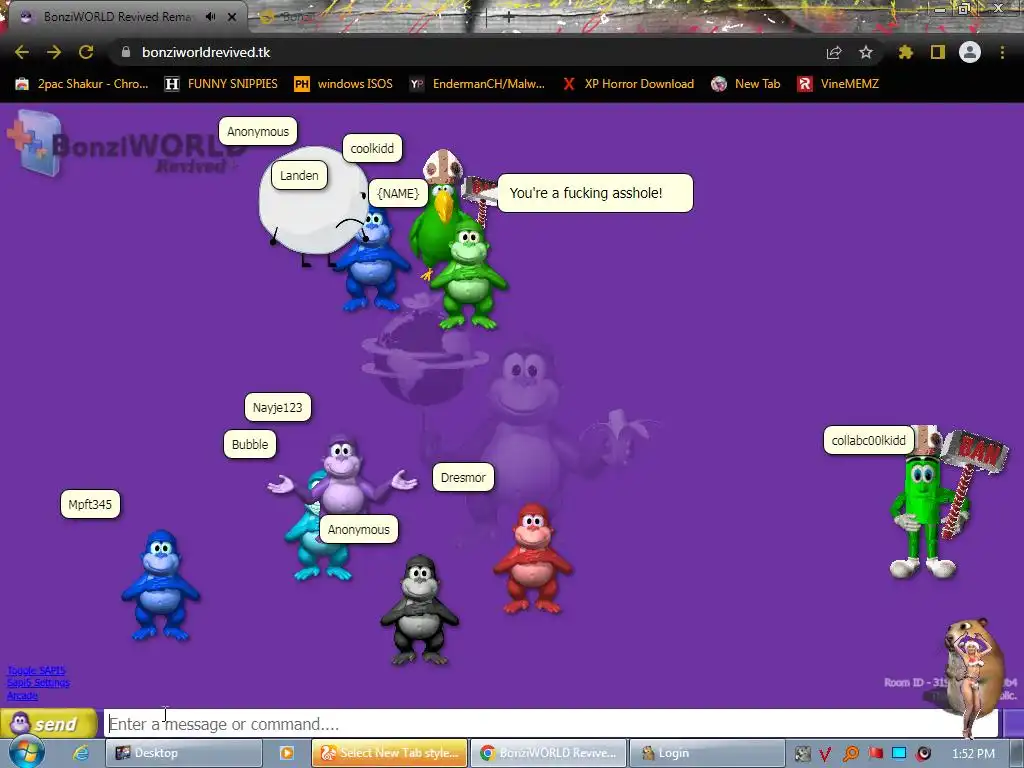Launch Internet Explorer from the taskbar
1024x768 pixels.
tap(81, 753)
